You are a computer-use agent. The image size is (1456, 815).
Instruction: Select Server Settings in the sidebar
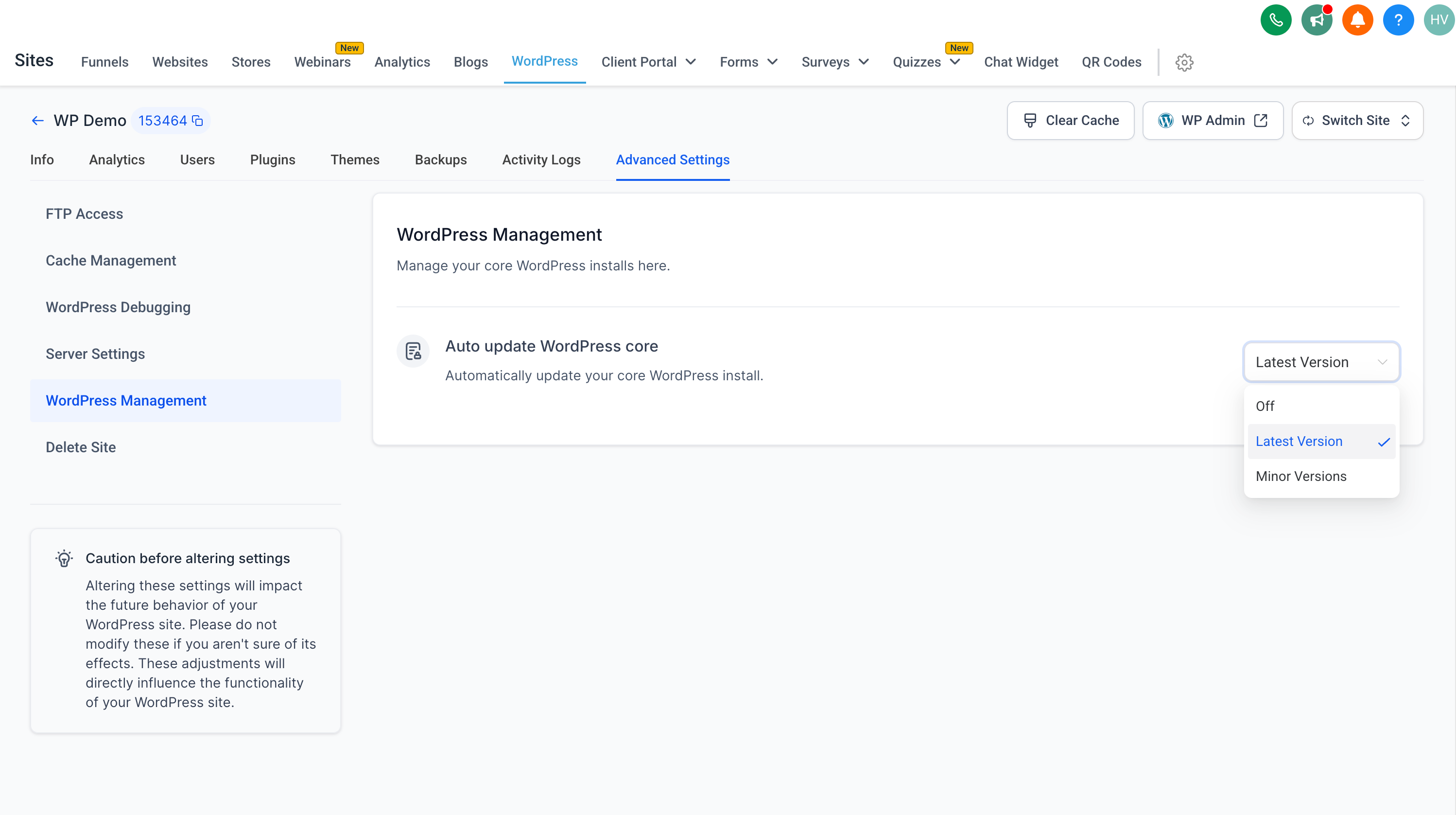[x=95, y=354]
